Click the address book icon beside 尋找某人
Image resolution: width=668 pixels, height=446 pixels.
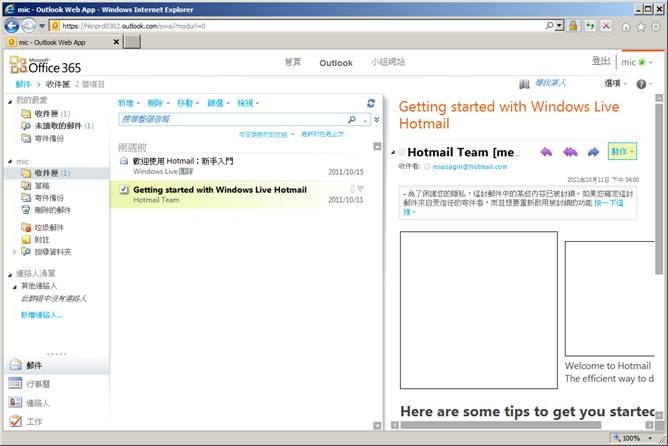(524, 84)
